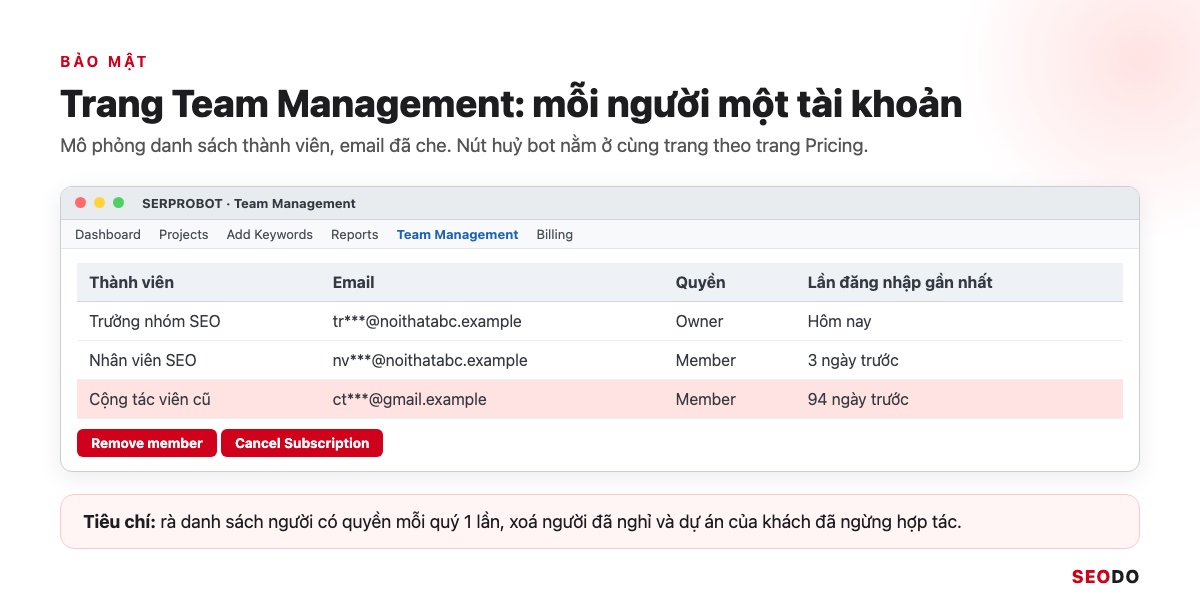Maximize the window with the green dot

[x=119, y=203]
